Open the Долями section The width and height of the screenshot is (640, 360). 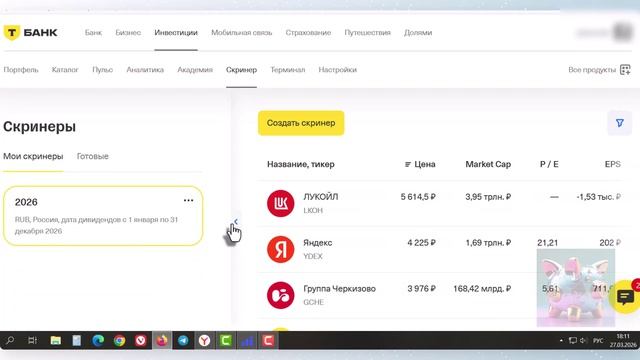click(x=418, y=33)
